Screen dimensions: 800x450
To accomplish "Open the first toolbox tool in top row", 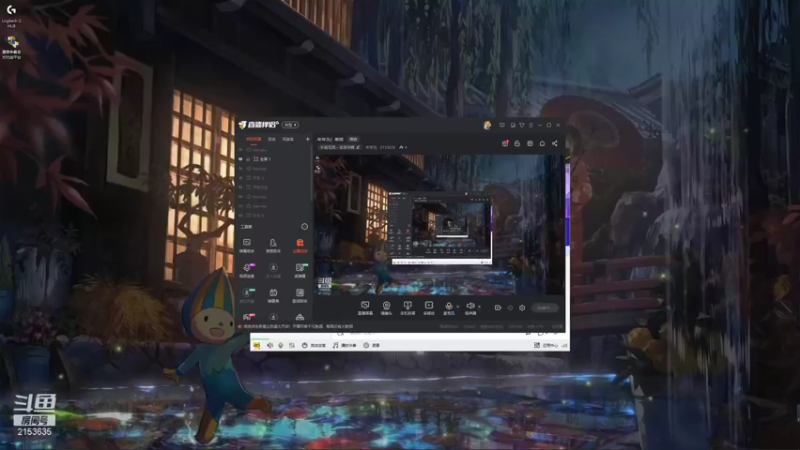I will coord(247,245).
